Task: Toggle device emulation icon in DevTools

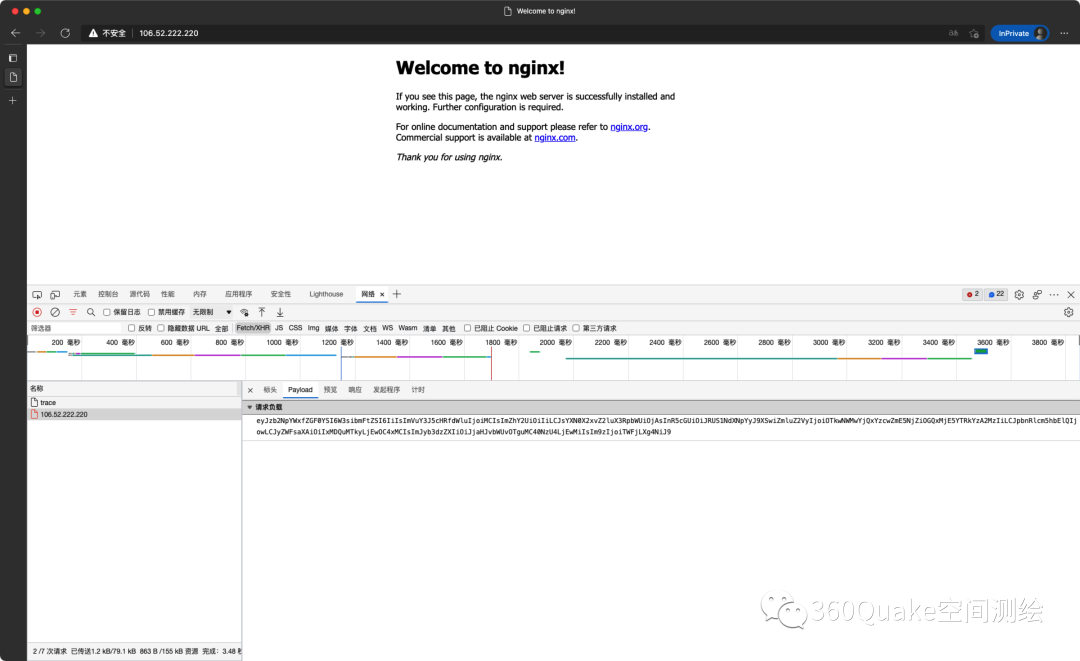Action: click(55, 295)
